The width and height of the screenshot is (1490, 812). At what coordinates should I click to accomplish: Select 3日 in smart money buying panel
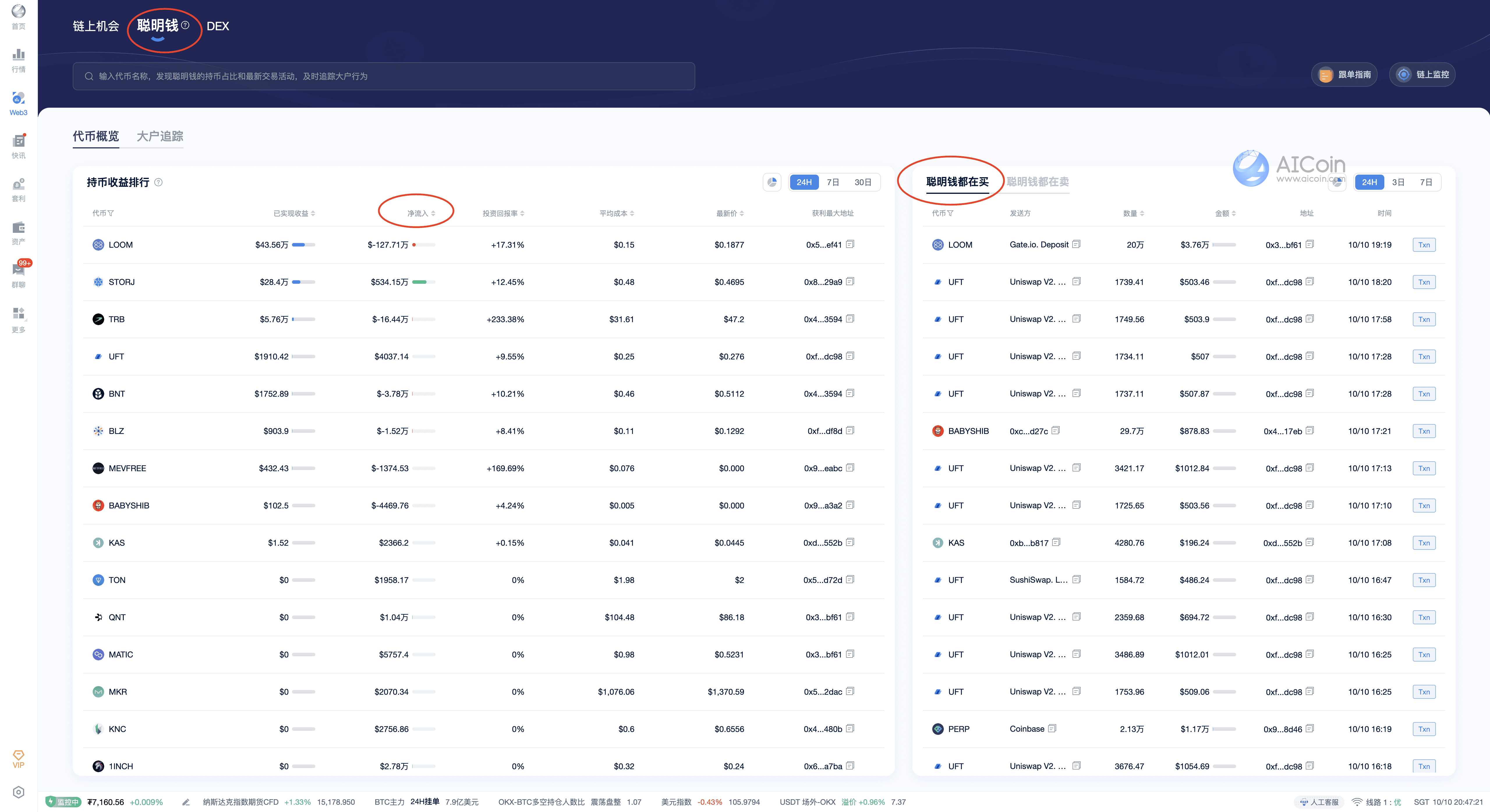(1398, 182)
